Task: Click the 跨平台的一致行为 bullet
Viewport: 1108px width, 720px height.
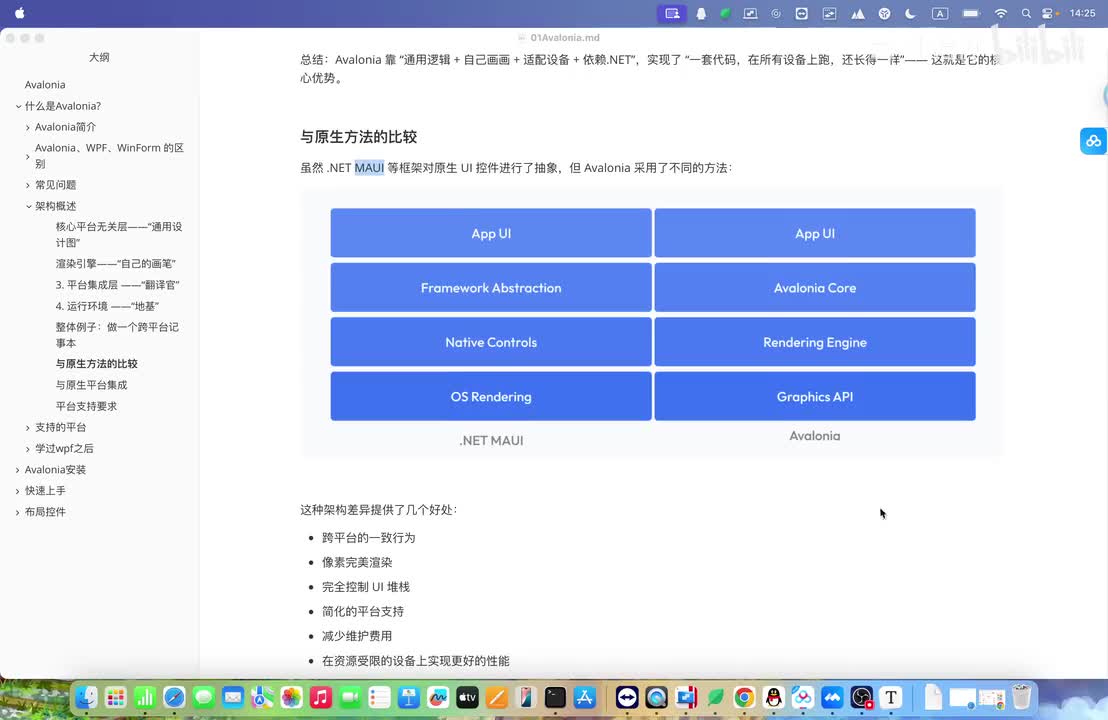Action: coord(369,538)
